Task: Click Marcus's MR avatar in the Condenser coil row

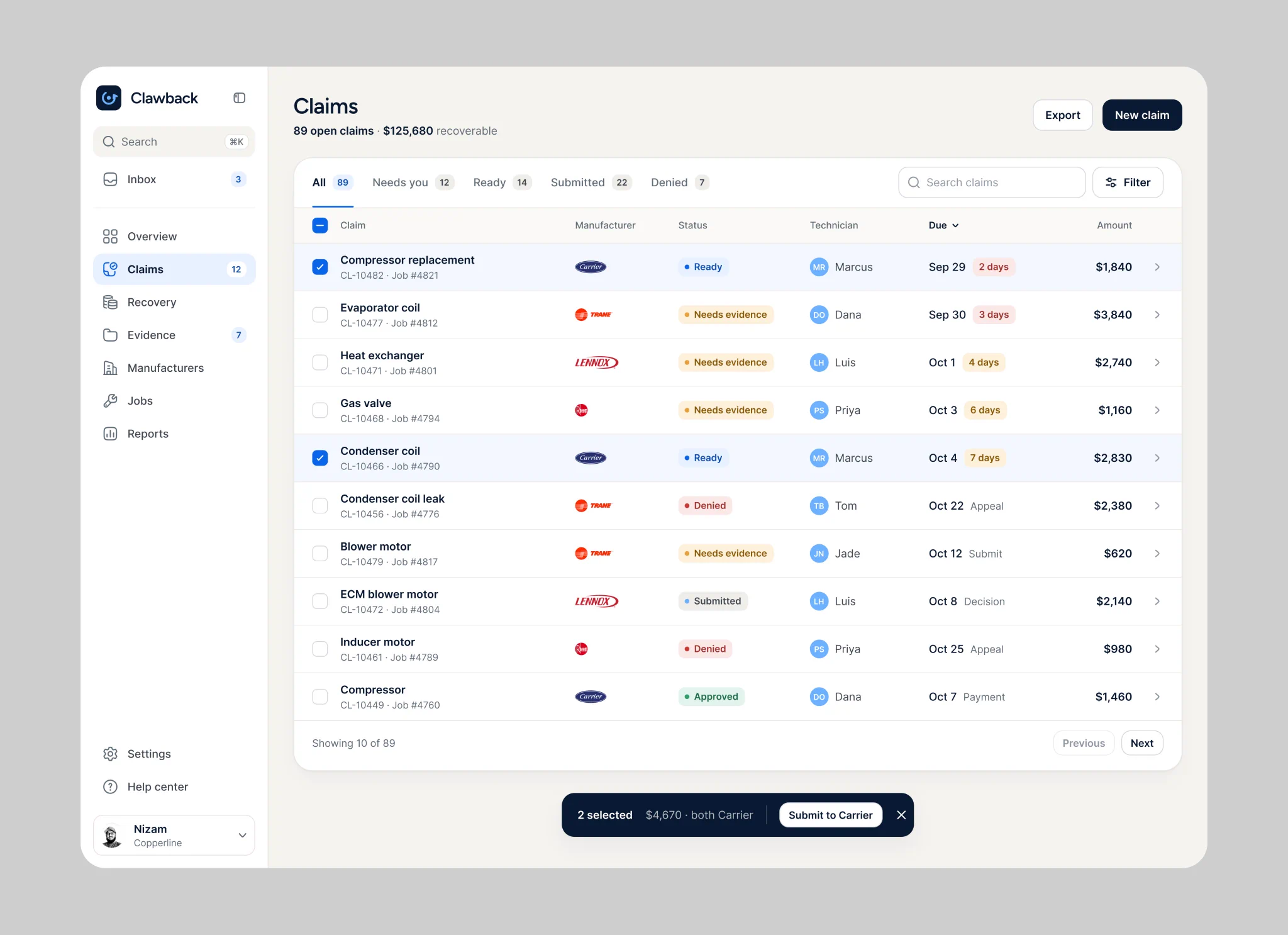Action: pyautogui.click(x=819, y=458)
